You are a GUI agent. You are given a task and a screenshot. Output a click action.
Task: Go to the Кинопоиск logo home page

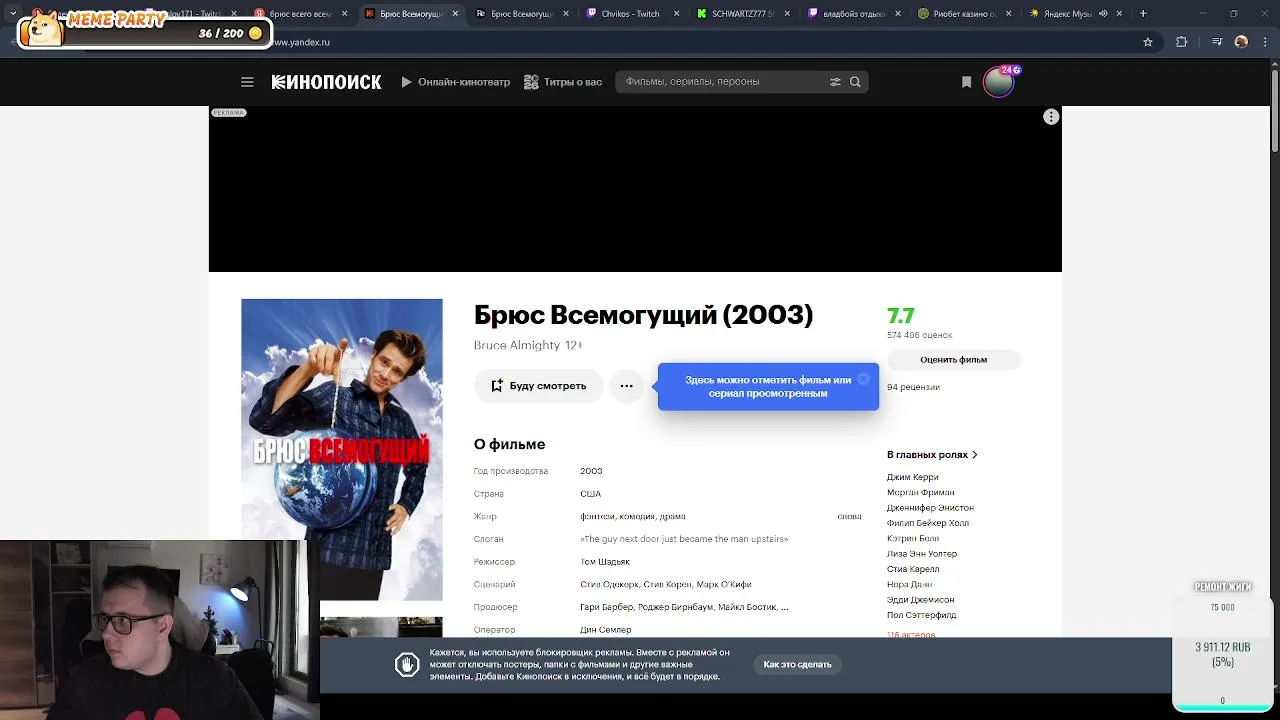click(x=326, y=82)
